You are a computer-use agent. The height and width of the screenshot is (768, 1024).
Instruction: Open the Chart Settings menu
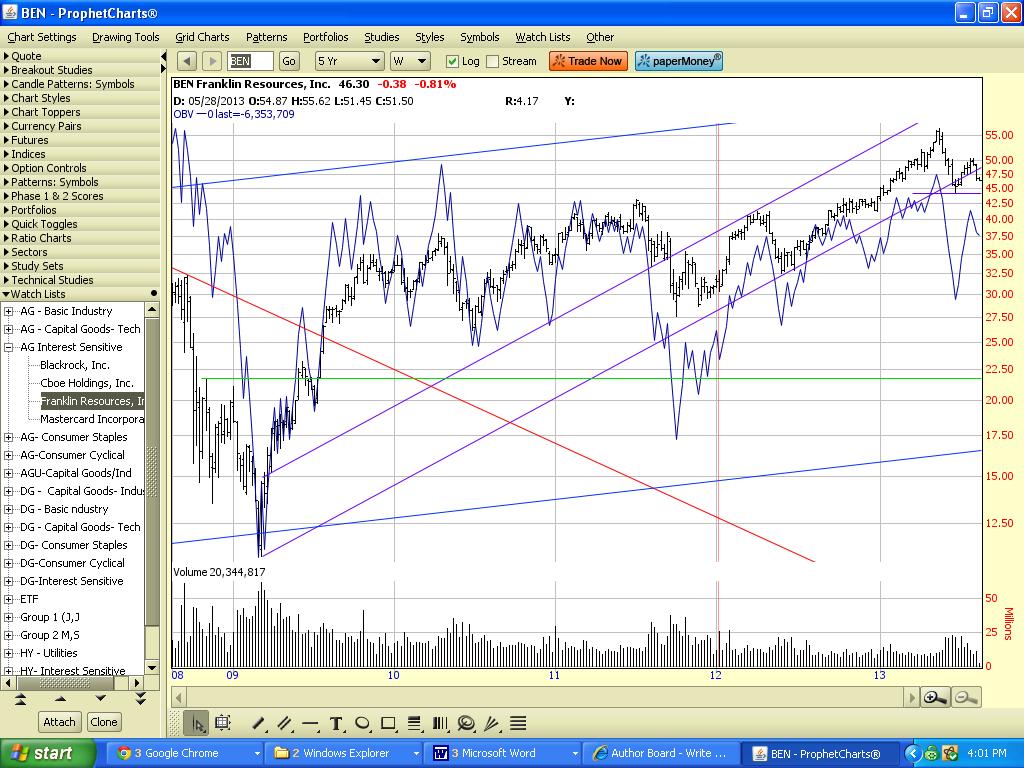(42, 37)
